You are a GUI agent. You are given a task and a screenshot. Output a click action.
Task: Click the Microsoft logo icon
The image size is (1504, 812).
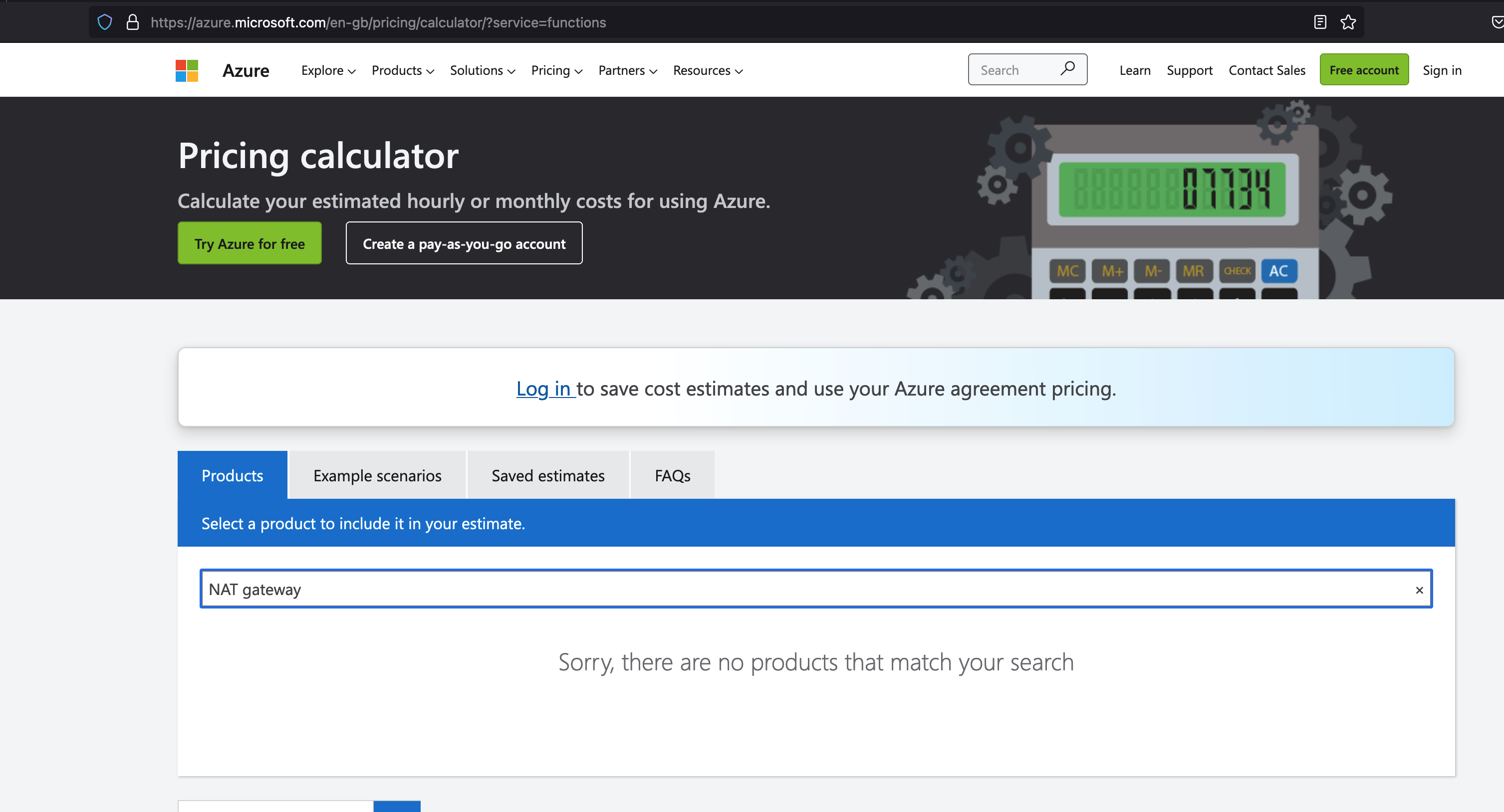[187, 71]
